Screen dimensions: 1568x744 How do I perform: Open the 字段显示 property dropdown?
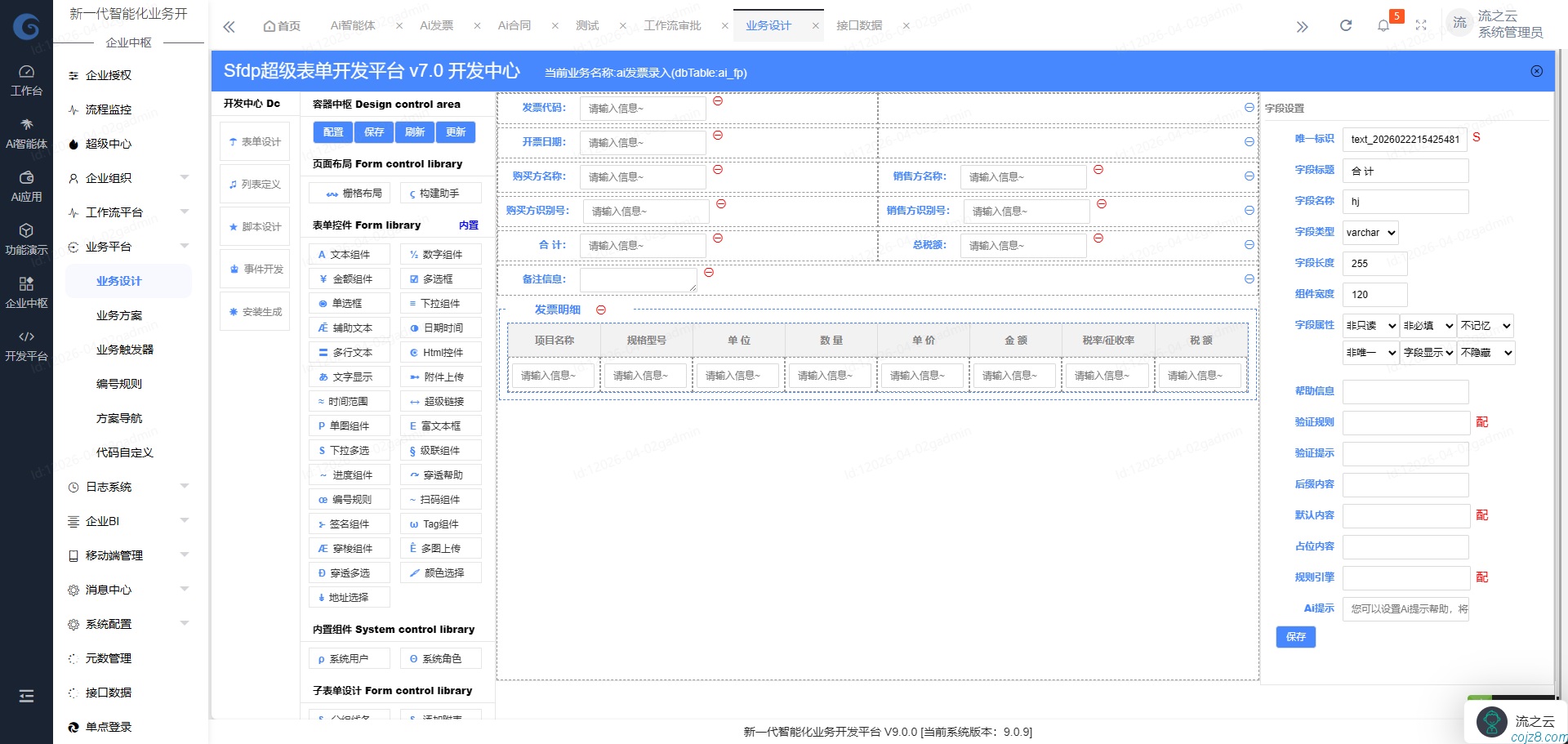coord(1428,353)
